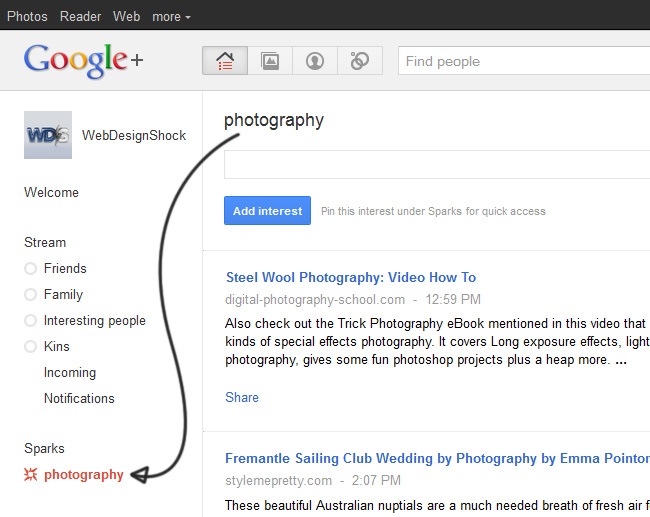Click the WebDesignShock profile avatar

(x=48, y=135)
